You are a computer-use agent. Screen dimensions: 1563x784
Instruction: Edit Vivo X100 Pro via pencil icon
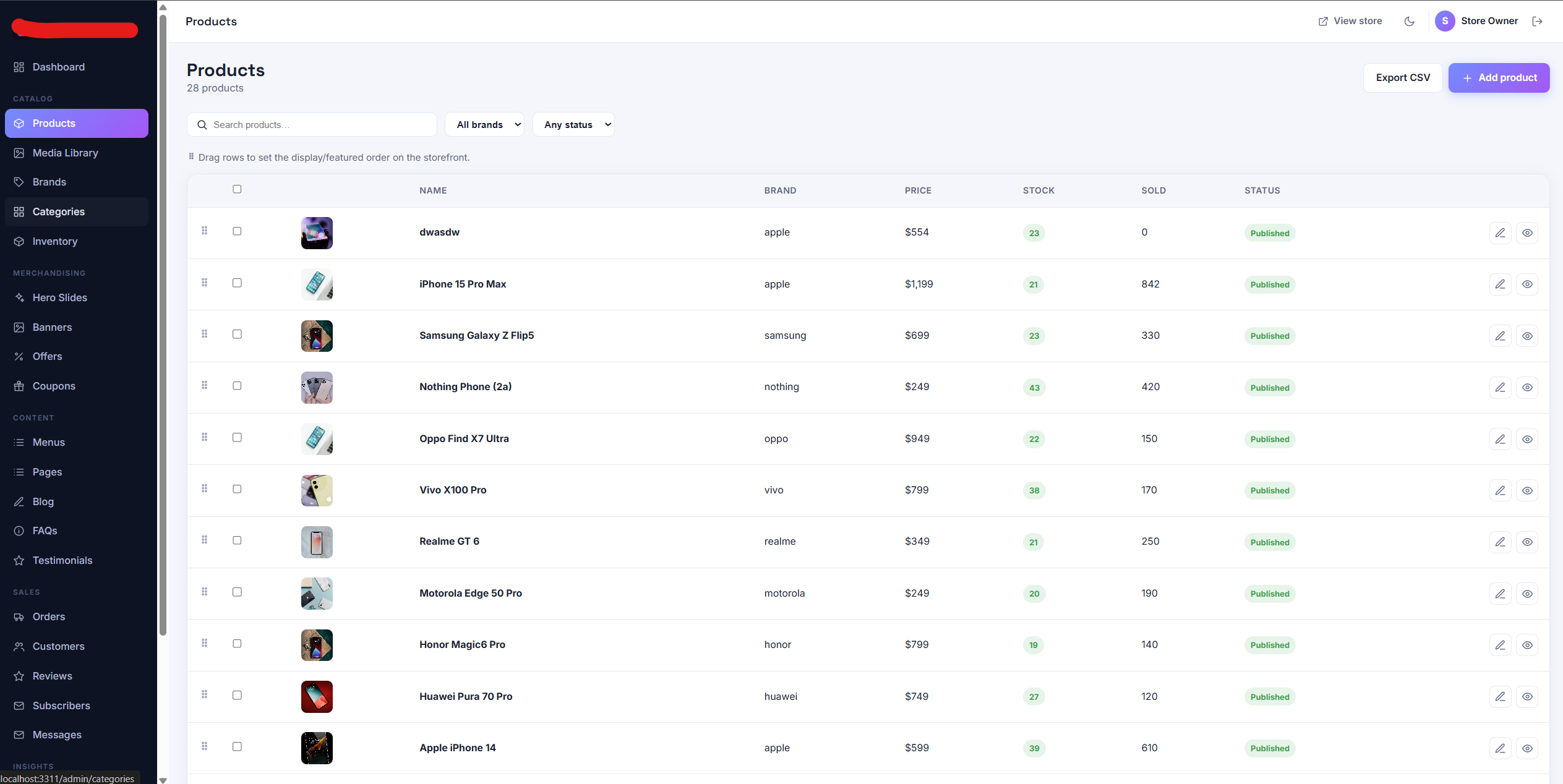[1500, 490]
